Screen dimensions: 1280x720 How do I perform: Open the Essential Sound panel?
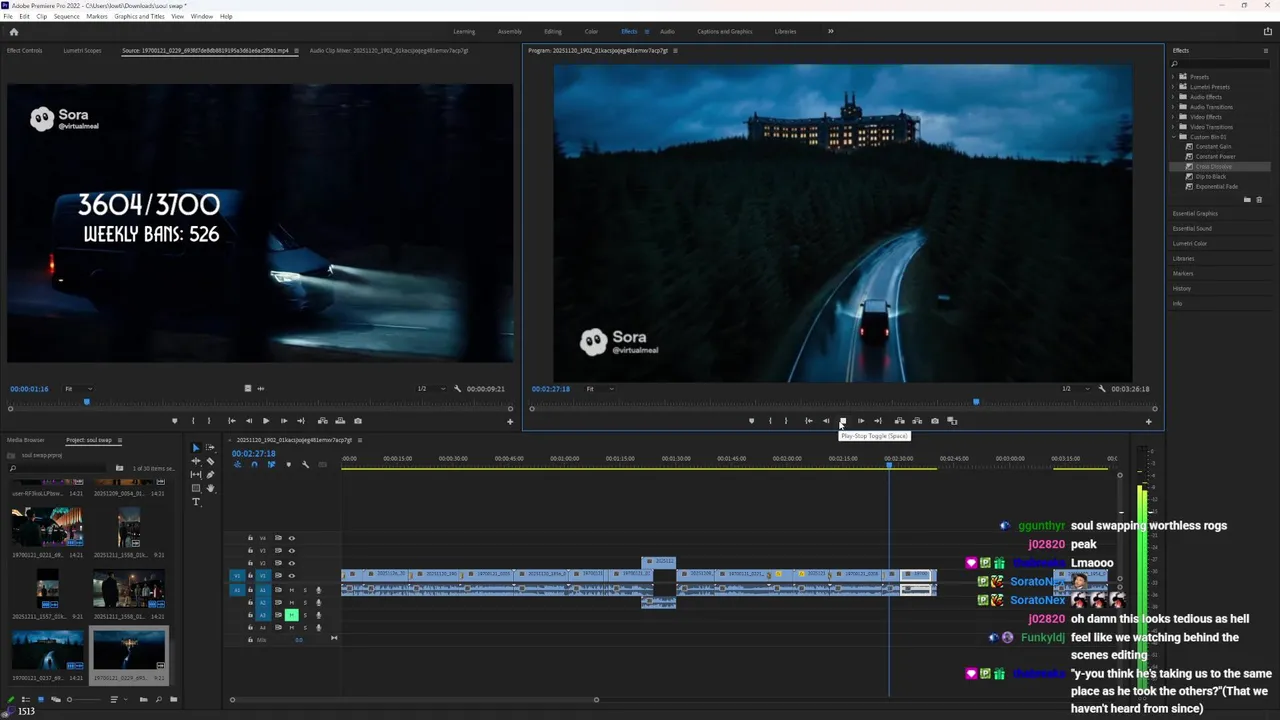[x=1192, y=228]
